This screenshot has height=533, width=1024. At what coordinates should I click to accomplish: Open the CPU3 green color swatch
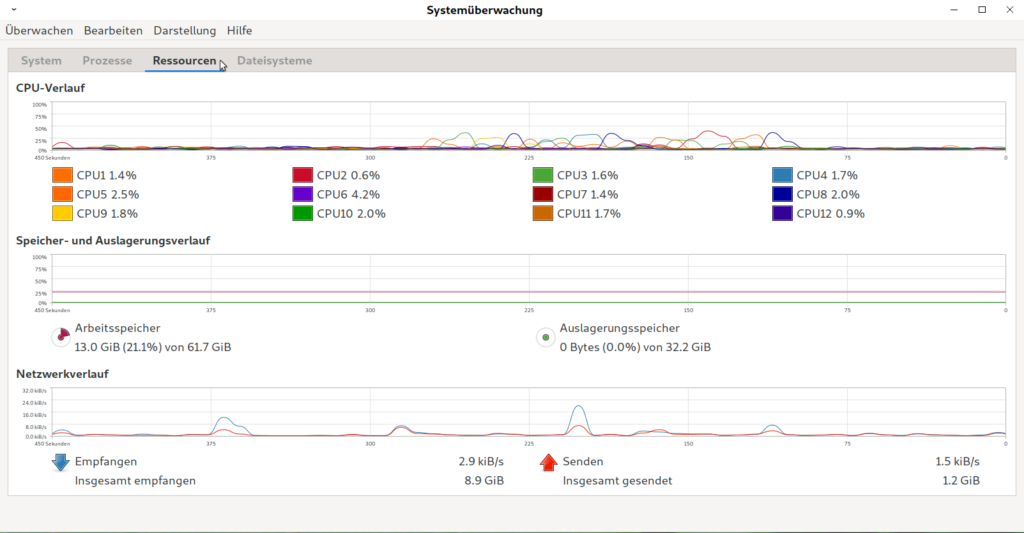coord(543,175)
